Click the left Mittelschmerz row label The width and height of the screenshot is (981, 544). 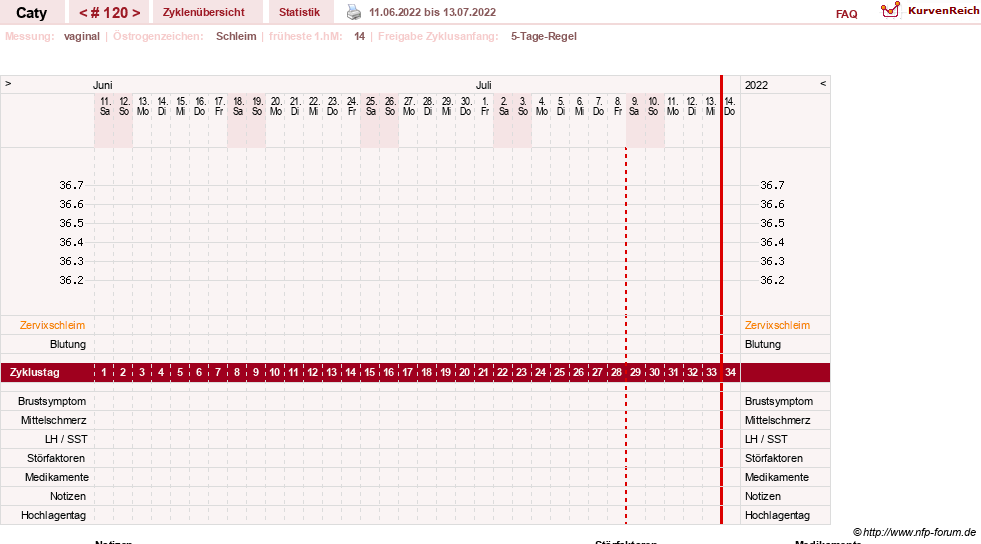pos(53,420)
